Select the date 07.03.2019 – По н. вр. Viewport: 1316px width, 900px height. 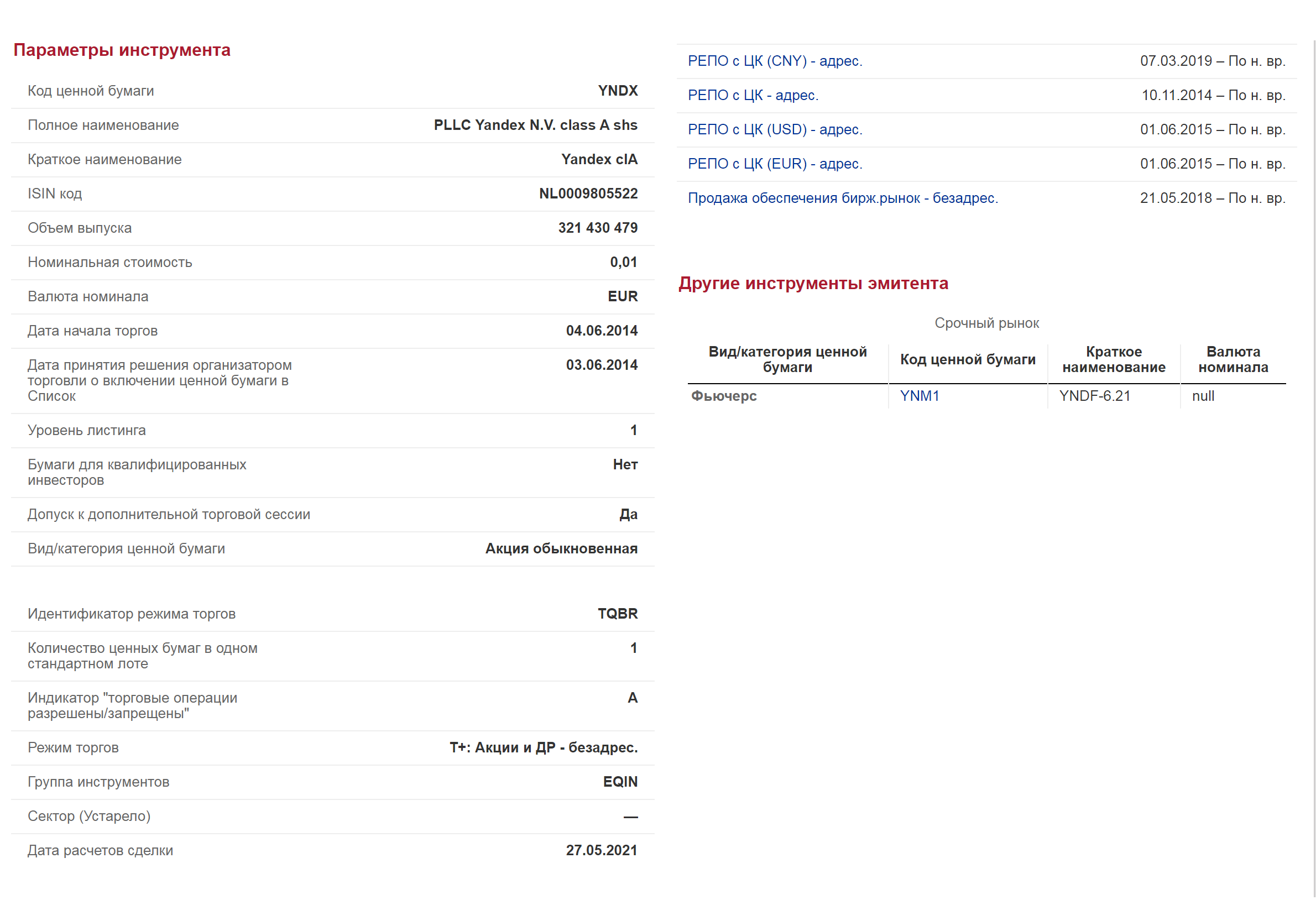pos(1213,61)
